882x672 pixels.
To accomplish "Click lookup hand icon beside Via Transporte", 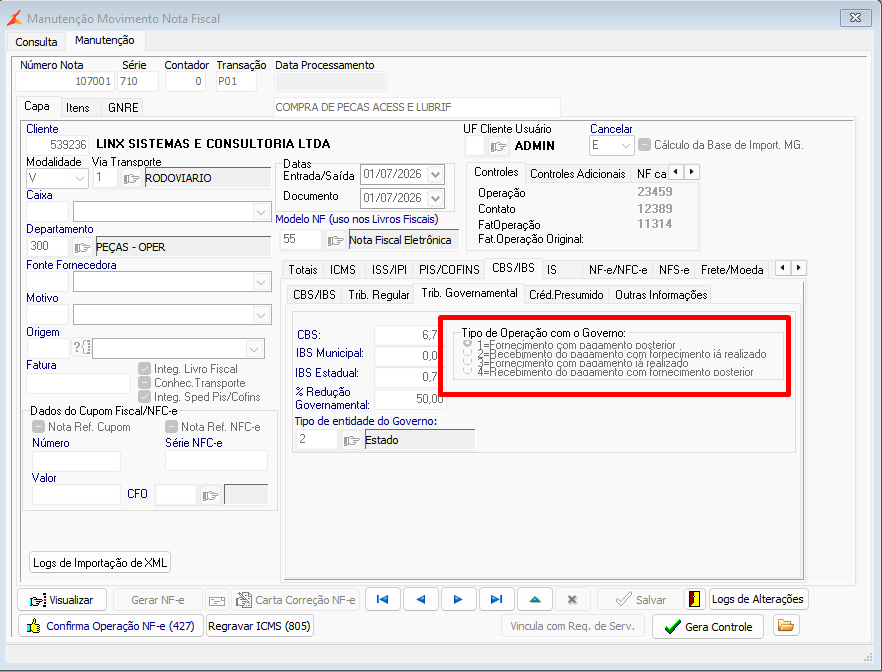I will tap(132, 178).
